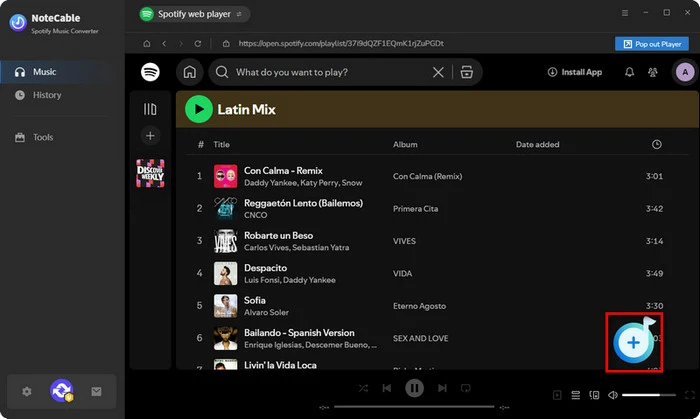Go to Spotify Home
The image size is (700, 419).
click(190, 72)
